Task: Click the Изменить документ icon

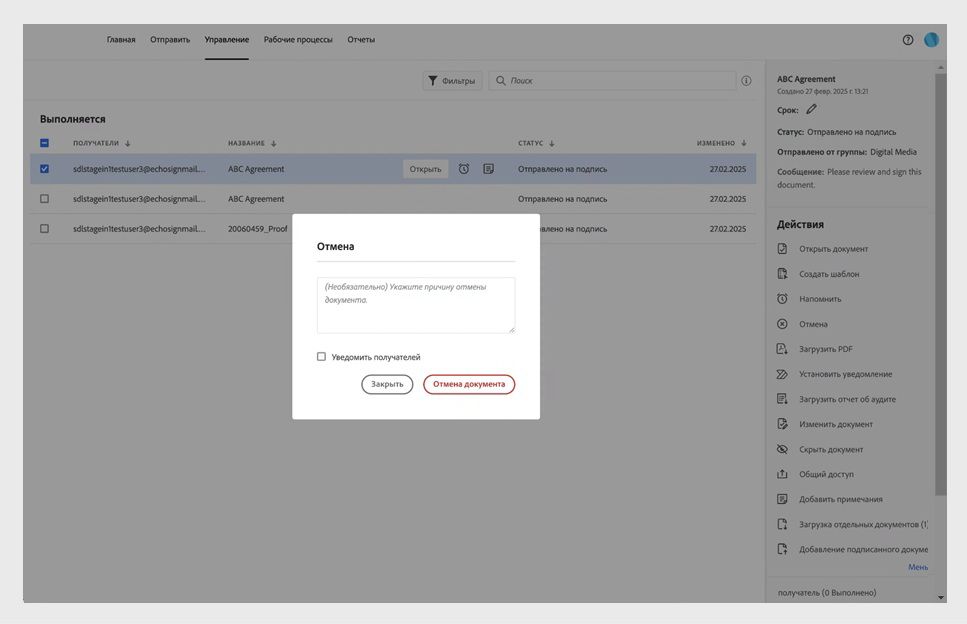Action: 782,424
